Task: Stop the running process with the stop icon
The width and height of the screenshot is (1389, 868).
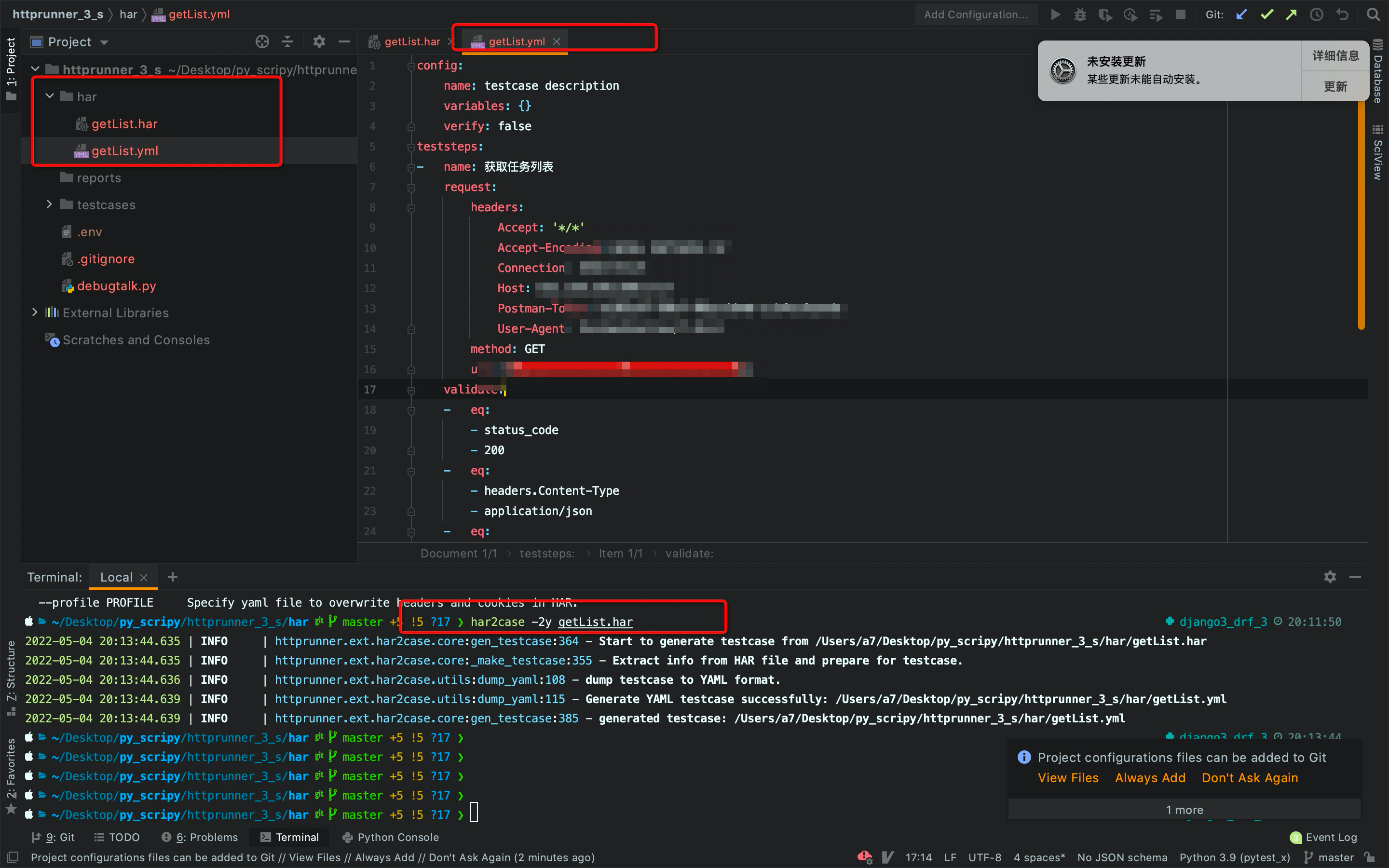Action: pyautogui.click(x=1181, y=14)
